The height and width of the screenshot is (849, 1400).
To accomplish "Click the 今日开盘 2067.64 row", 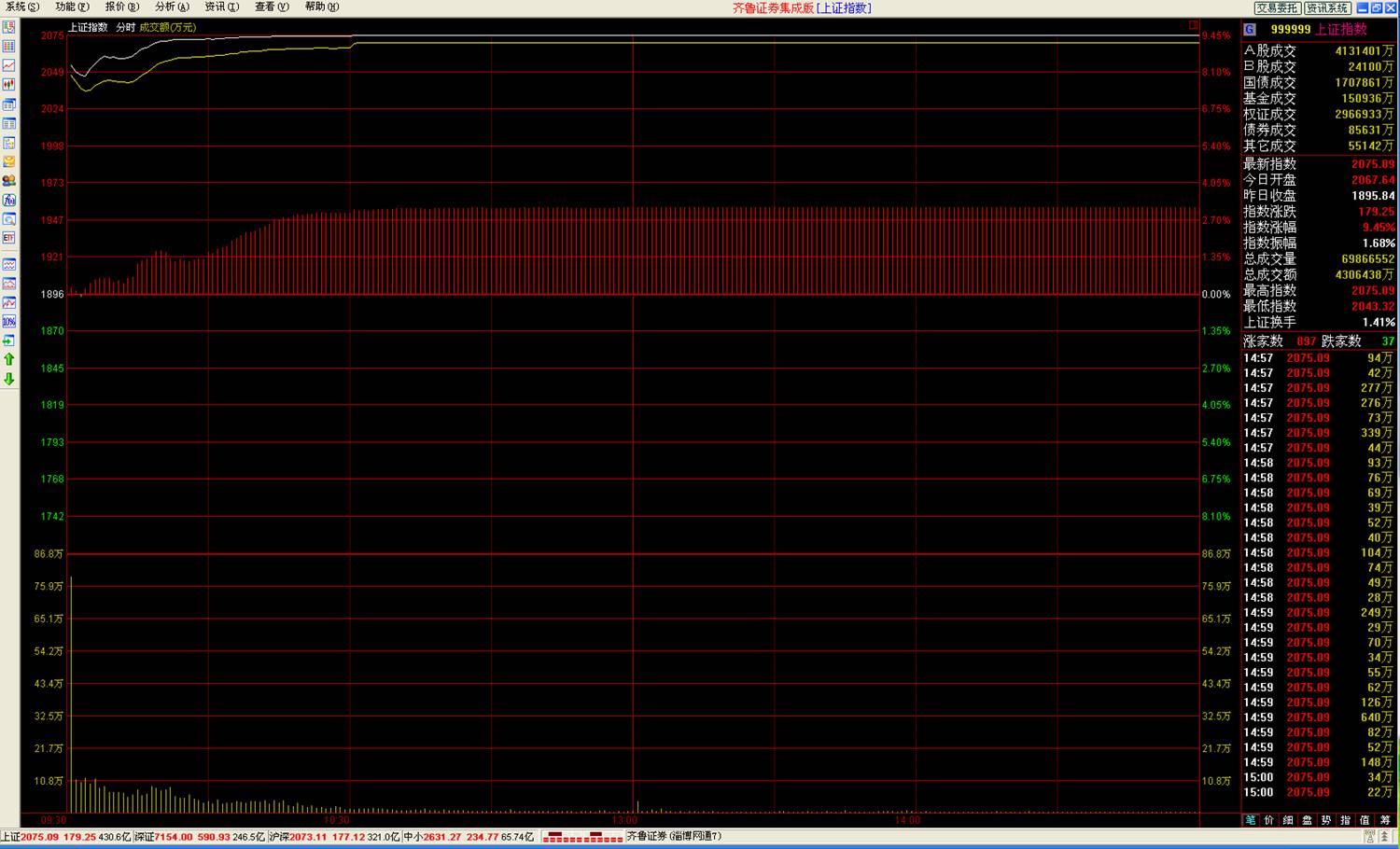I will [x=1319, y=180].
